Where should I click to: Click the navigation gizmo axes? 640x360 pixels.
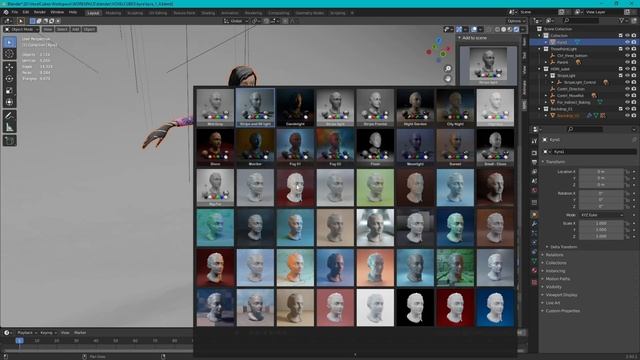[x=438, y=50]
